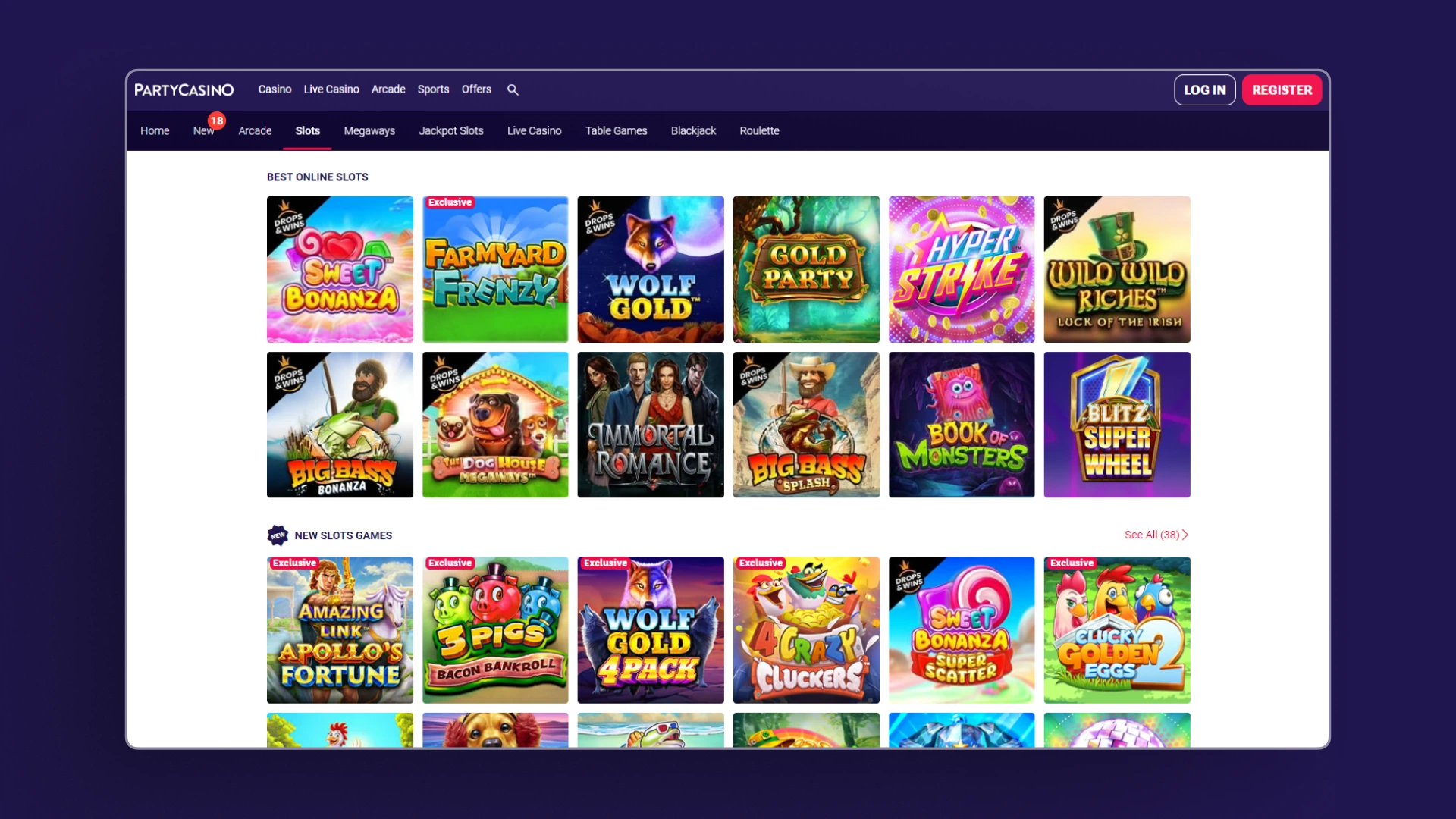Launch Clucky Golden Eggs 2 slot
1456x819 pixels.
point(1117,630)
